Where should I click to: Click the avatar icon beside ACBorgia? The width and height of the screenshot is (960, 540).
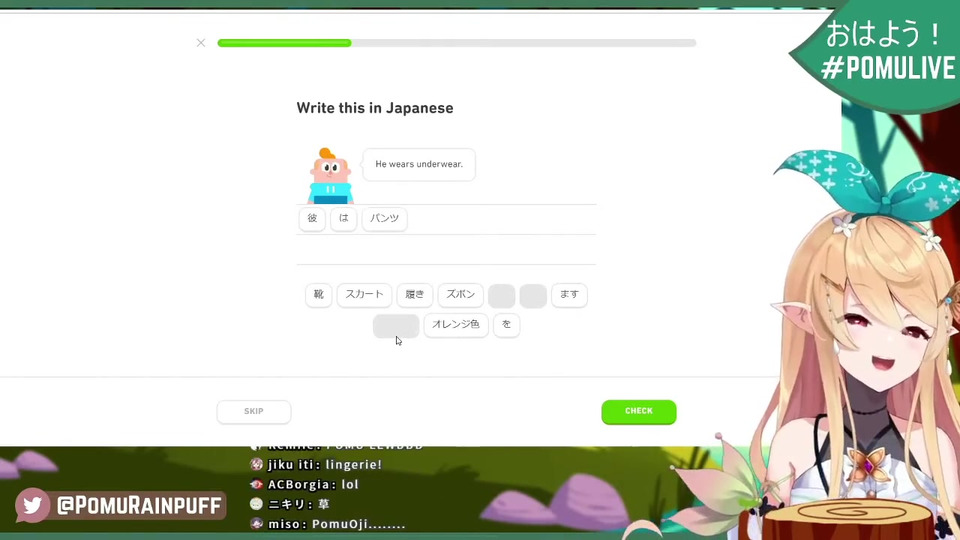click(x=257, y=484)
